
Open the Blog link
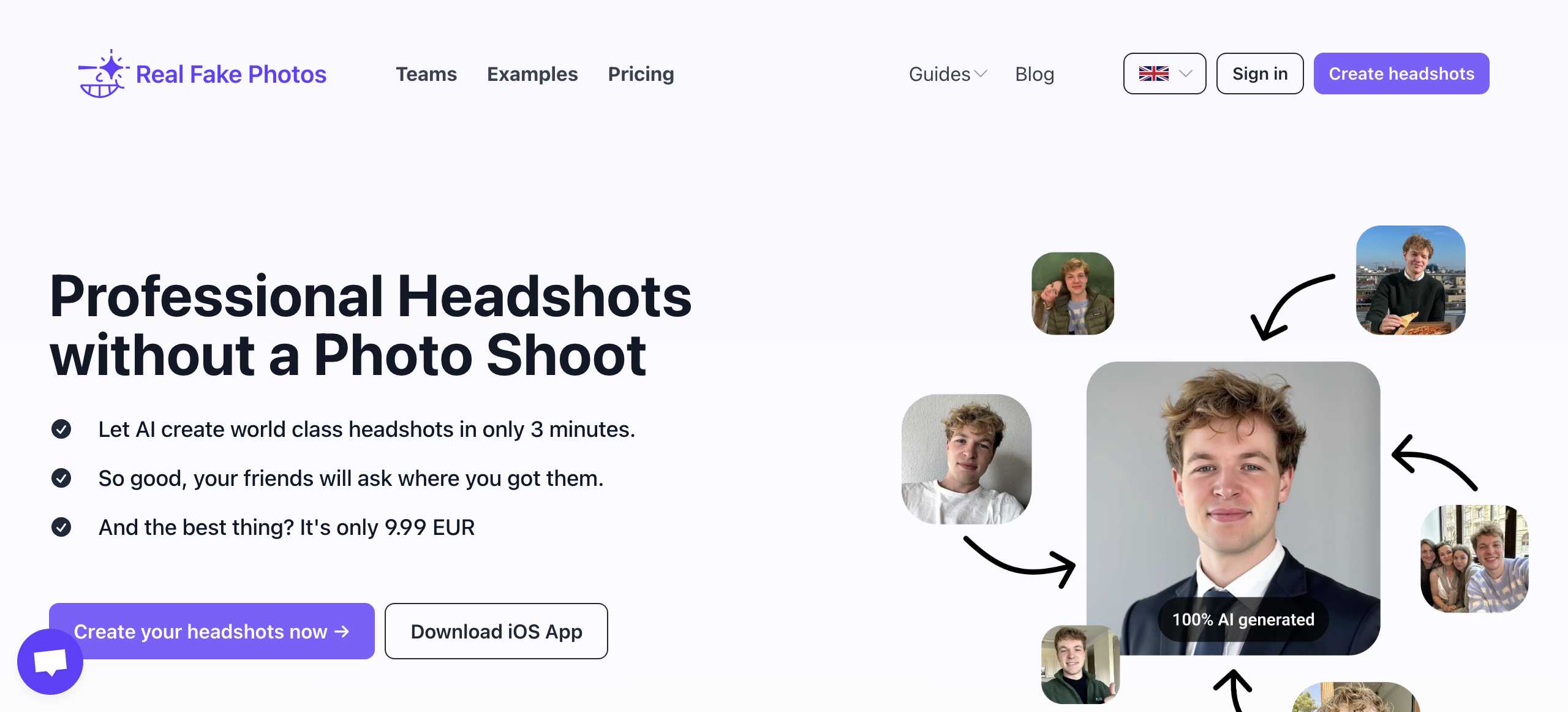pyautogui.click(x=1035, y=74)
